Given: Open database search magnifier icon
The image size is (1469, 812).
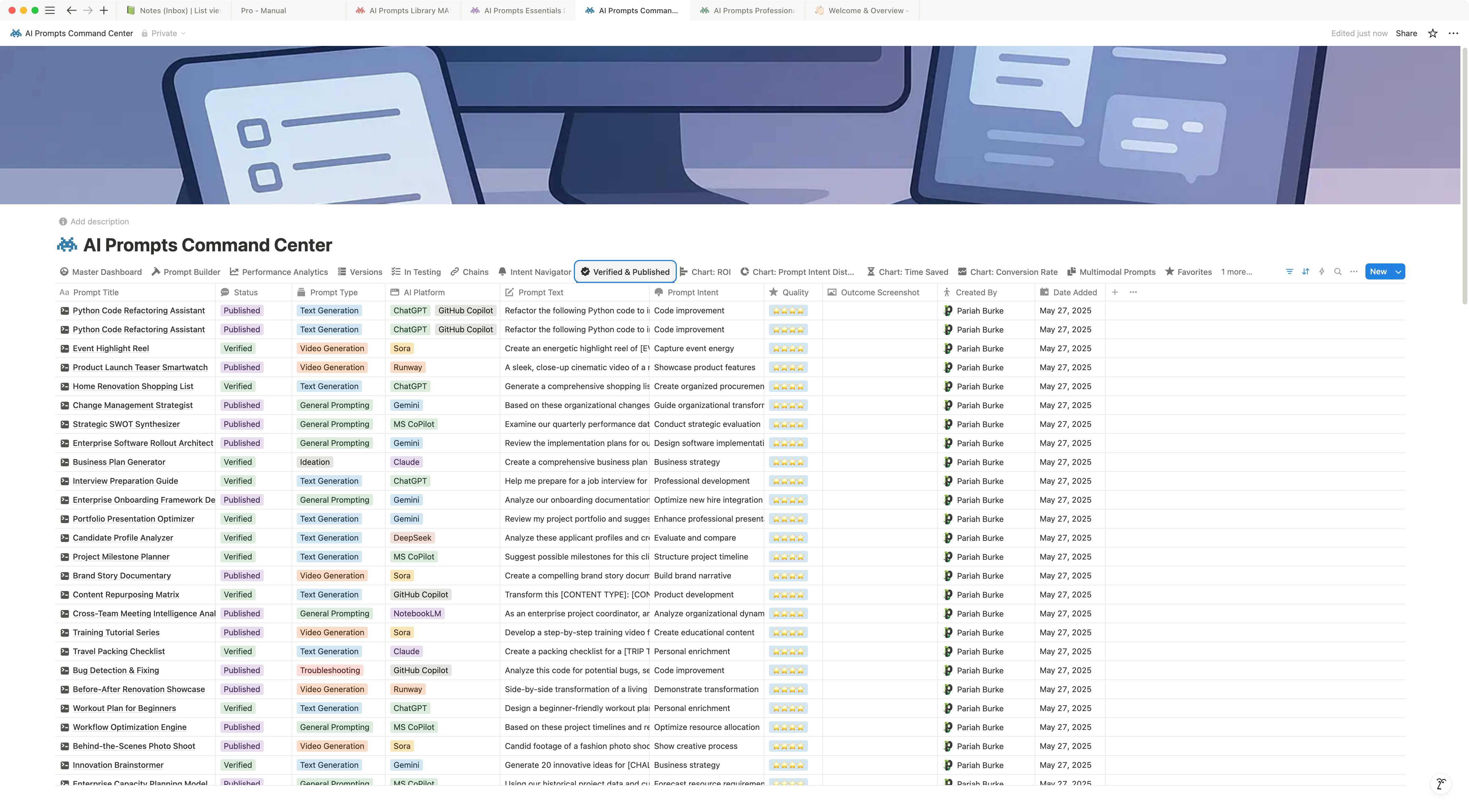Looking at the screenshot, I should tap(1338, 271).
